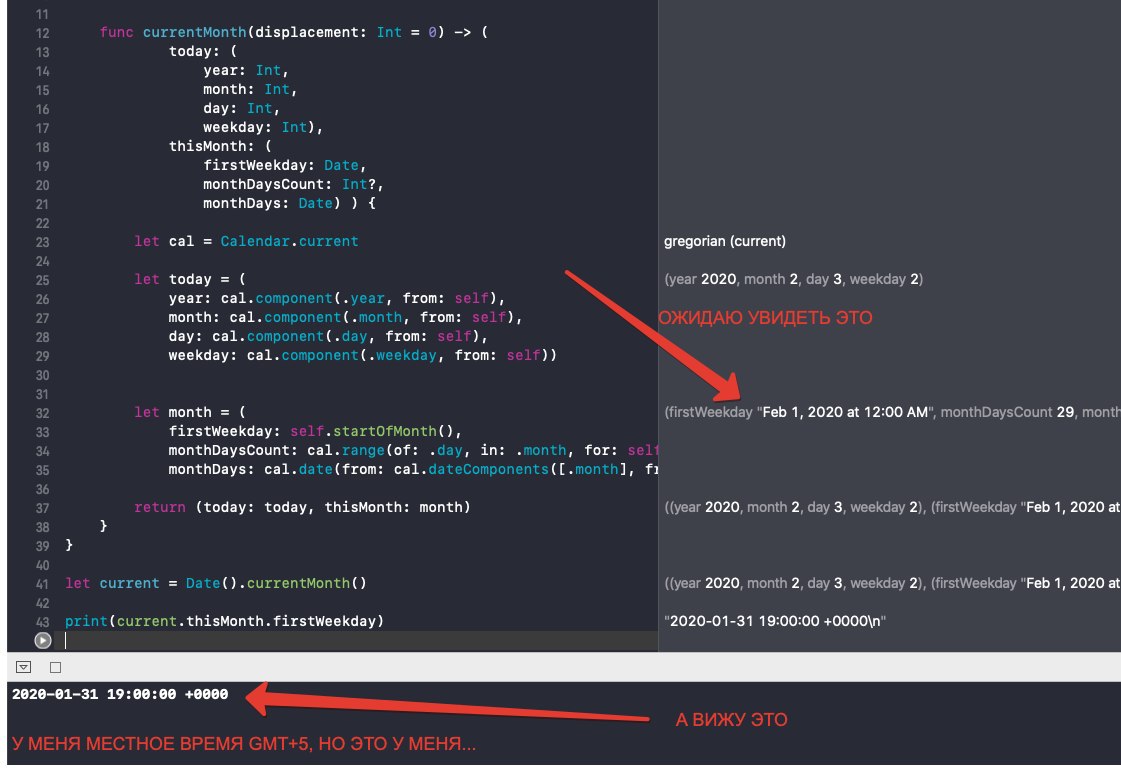Click sidebar result '"2020-01-31 19:00:00 +0000\n"'

[775, 621]
